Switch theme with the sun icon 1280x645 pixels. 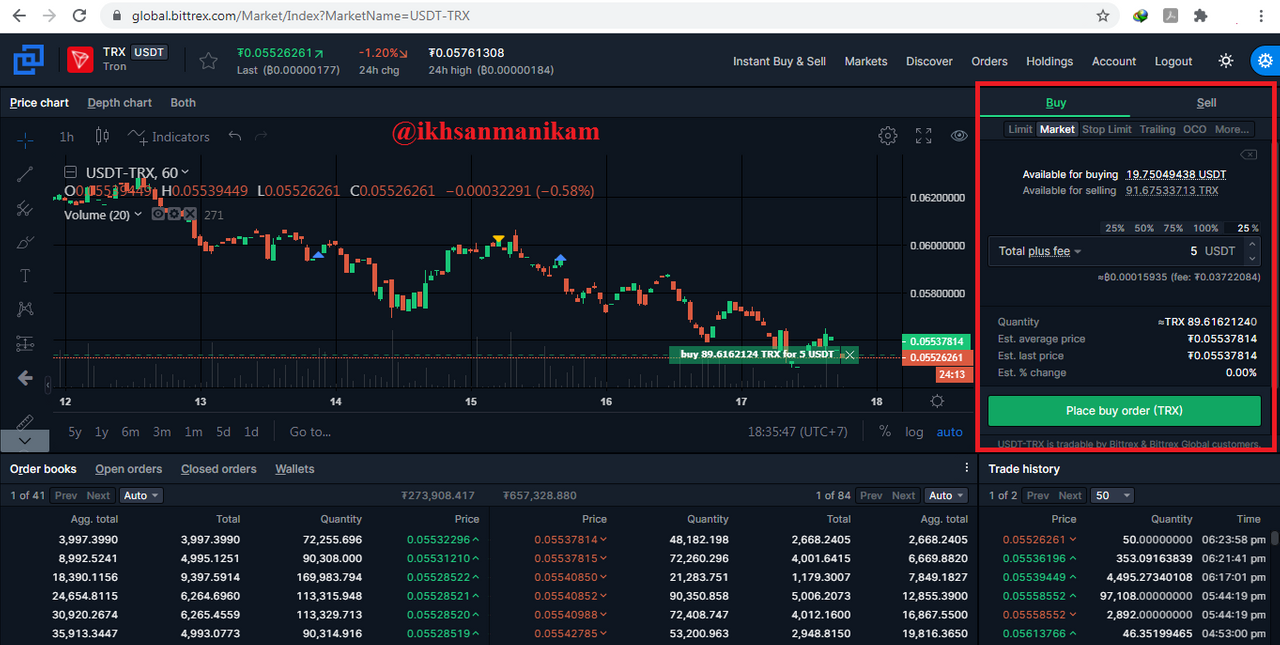(1226, 61)
